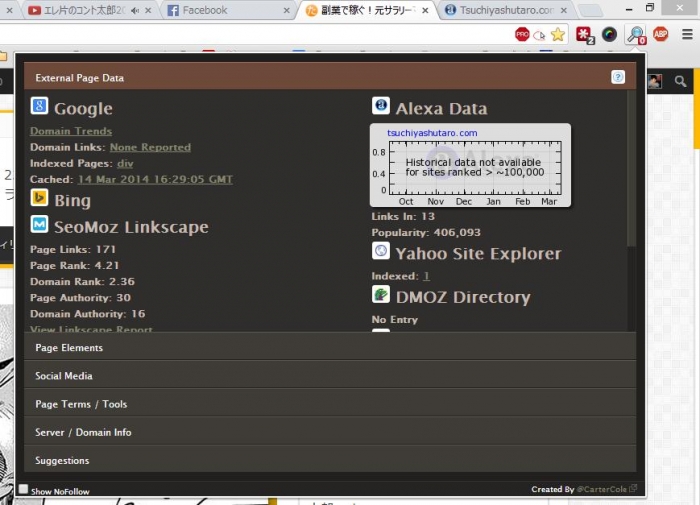700x505 pixels.
Task: Click the Domain Authority: 16 text
Action: (x=88, y=313)
